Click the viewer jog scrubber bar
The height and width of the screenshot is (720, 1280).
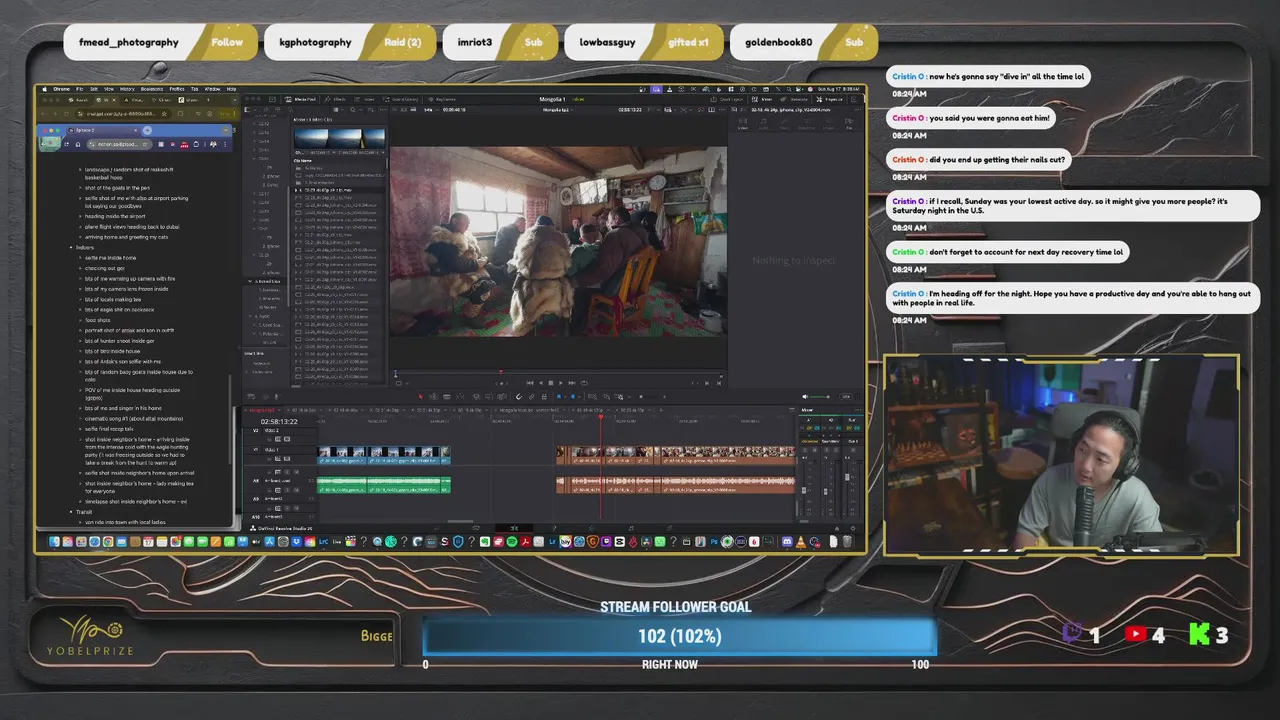560,373
